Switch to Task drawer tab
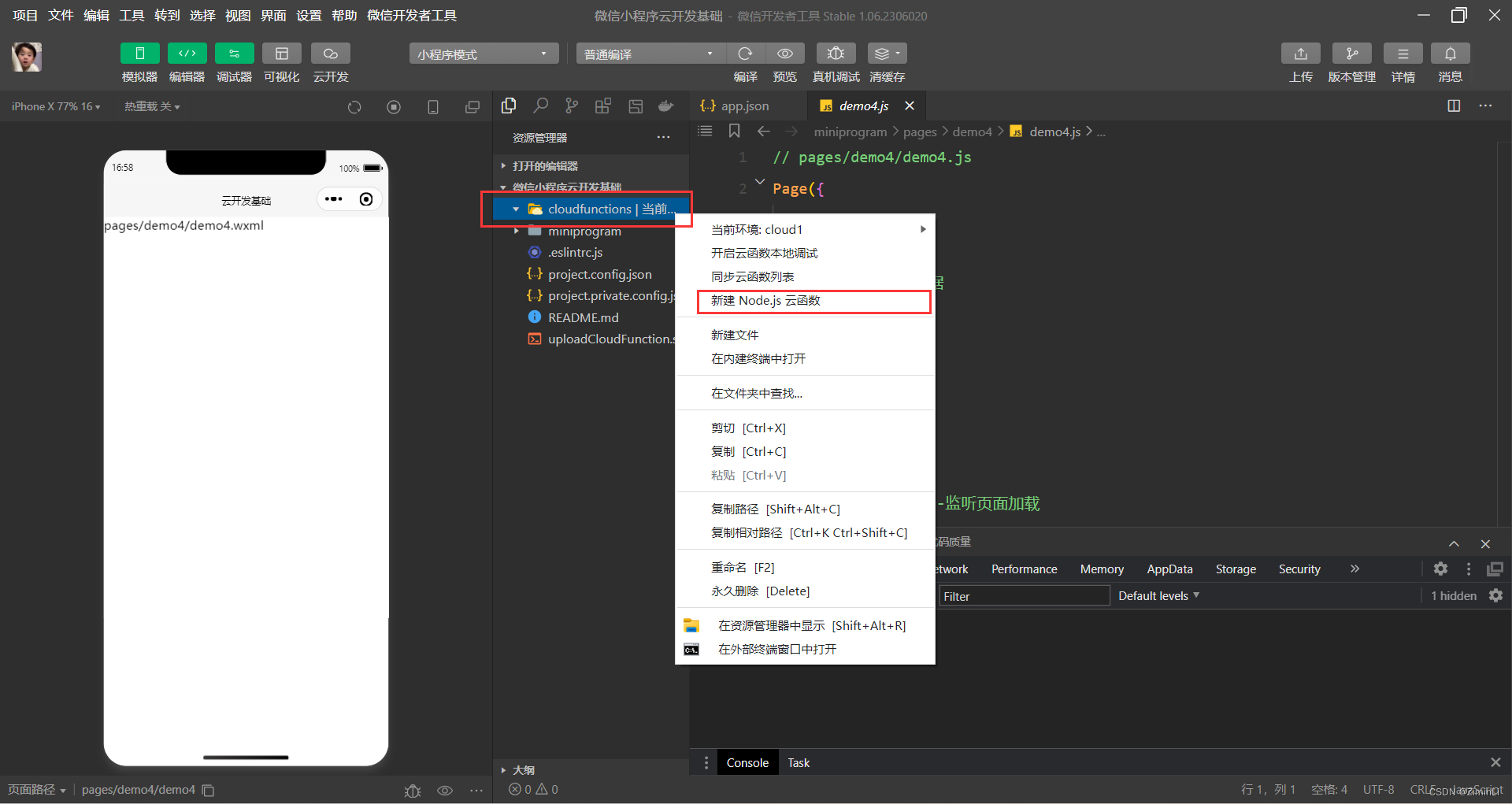This screenshot has height=804, width=1512. (x=799, y=763)
